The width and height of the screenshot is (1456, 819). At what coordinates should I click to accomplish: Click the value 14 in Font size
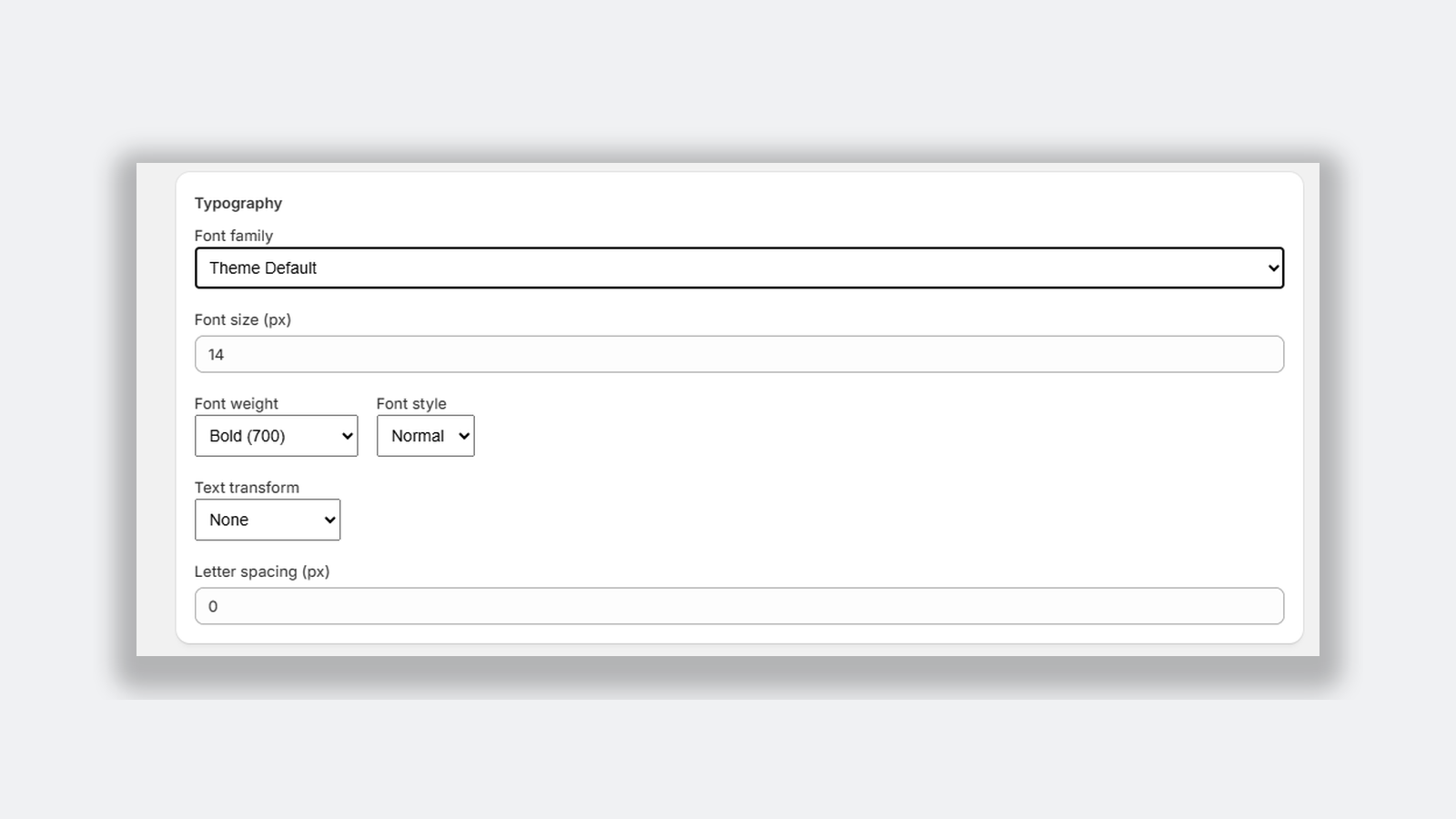point(216,355)
